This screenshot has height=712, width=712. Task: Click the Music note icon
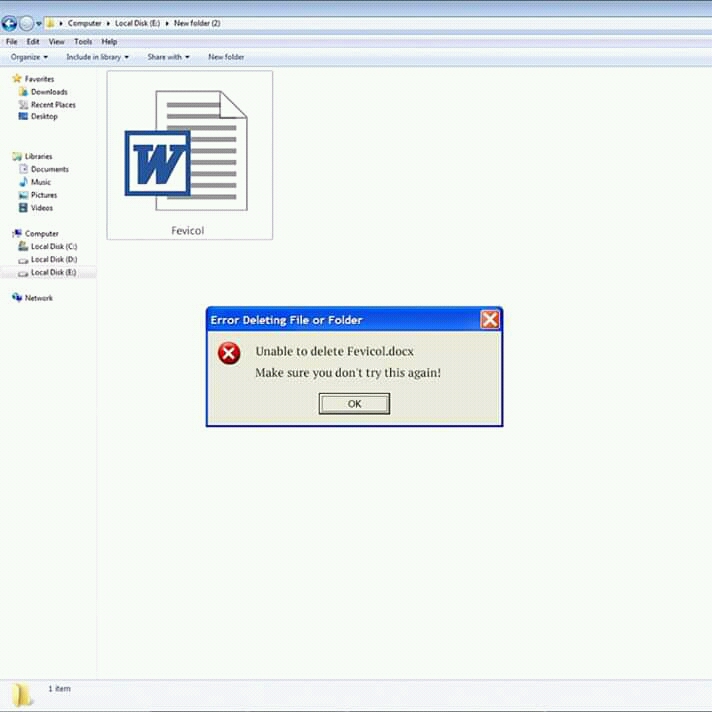pyautogui.click(x=23, y=182)
